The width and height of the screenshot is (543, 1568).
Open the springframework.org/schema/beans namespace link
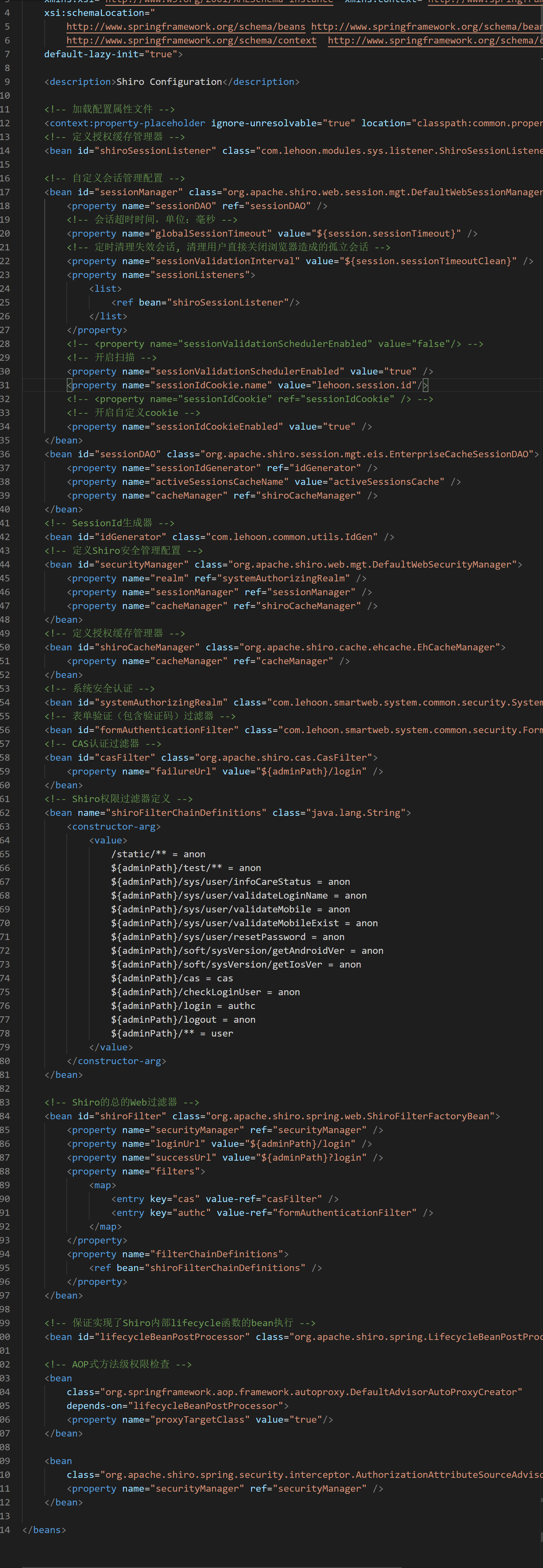[x=186, y=27]
